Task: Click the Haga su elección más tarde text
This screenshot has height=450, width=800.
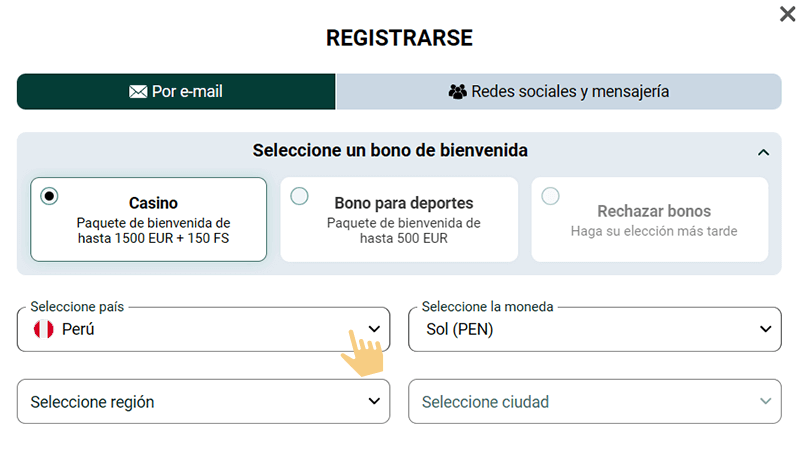Action: pyautogui.click(x=654, y=231)
